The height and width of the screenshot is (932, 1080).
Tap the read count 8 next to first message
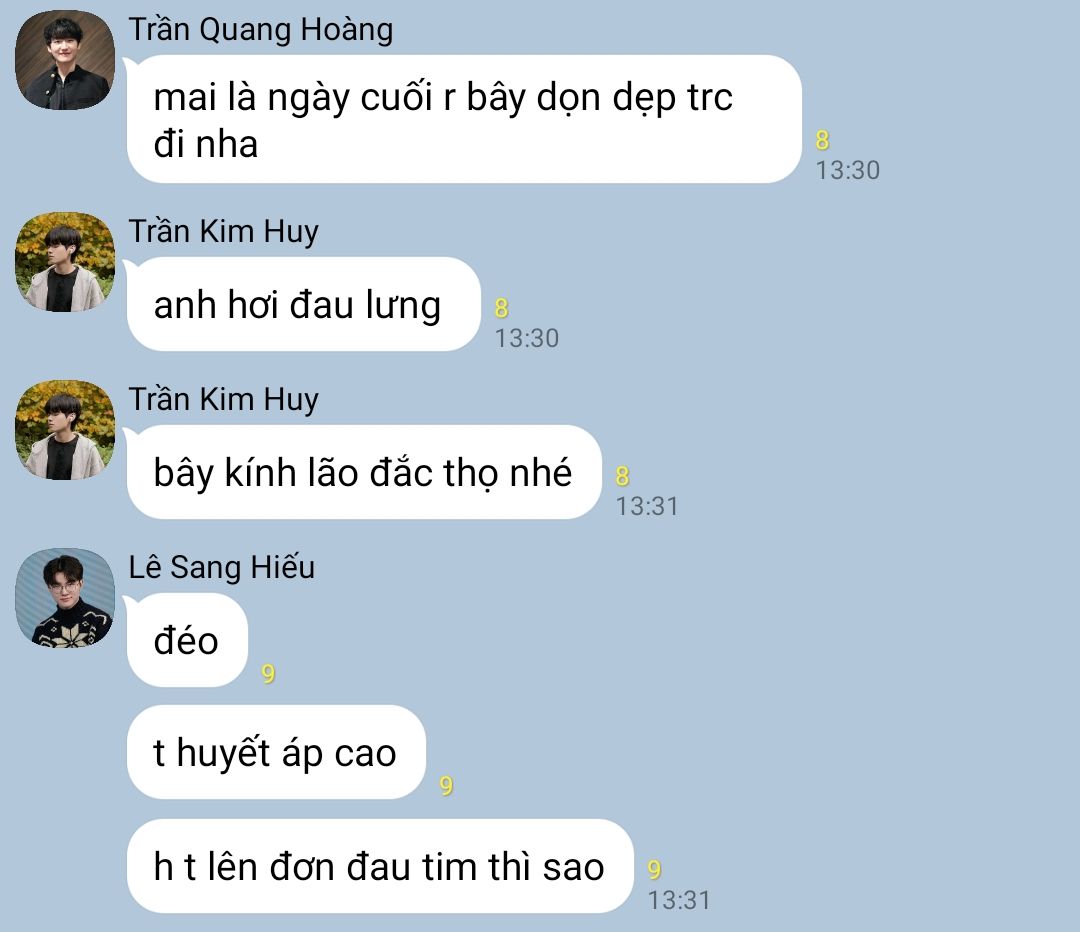pyautogui.click(x=822, y=140)
